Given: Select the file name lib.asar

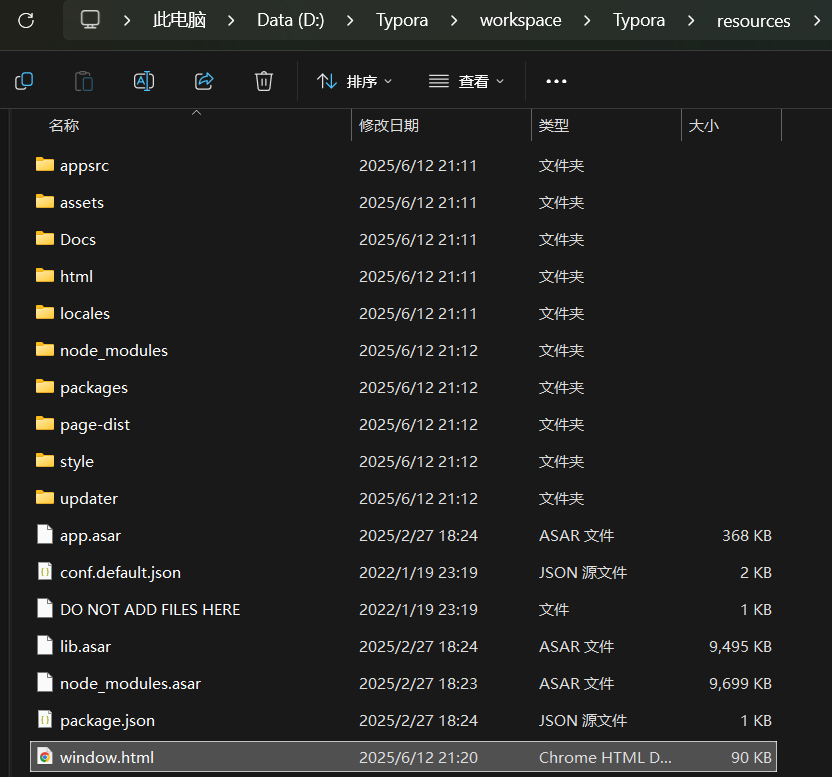Looking at the screenshot, I should [85, 646].
